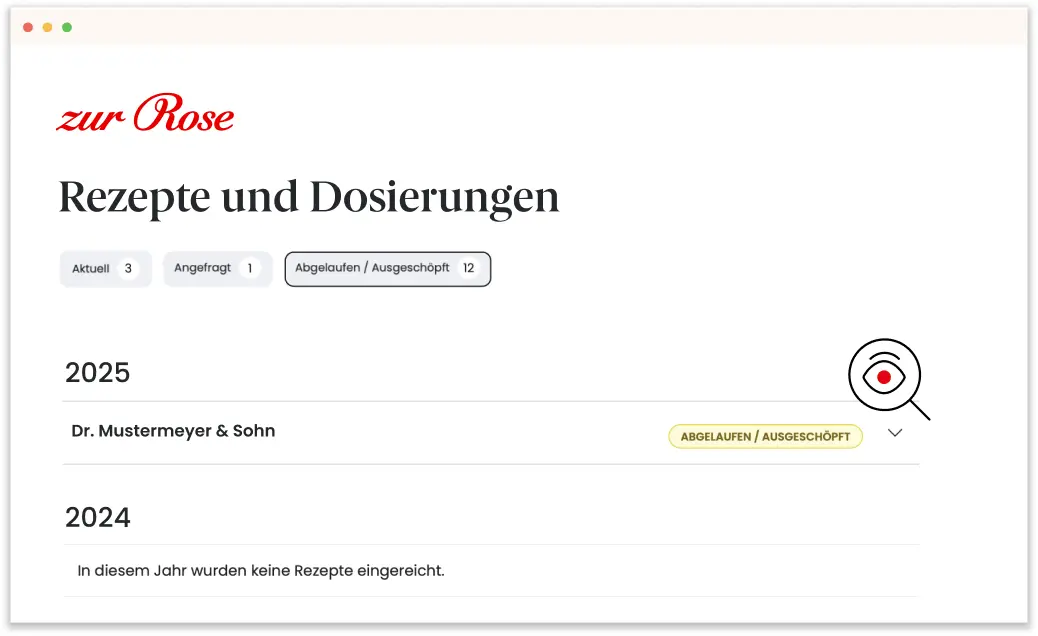Click the 2024 year heading

pyautogui.click(x=97, y=518)
